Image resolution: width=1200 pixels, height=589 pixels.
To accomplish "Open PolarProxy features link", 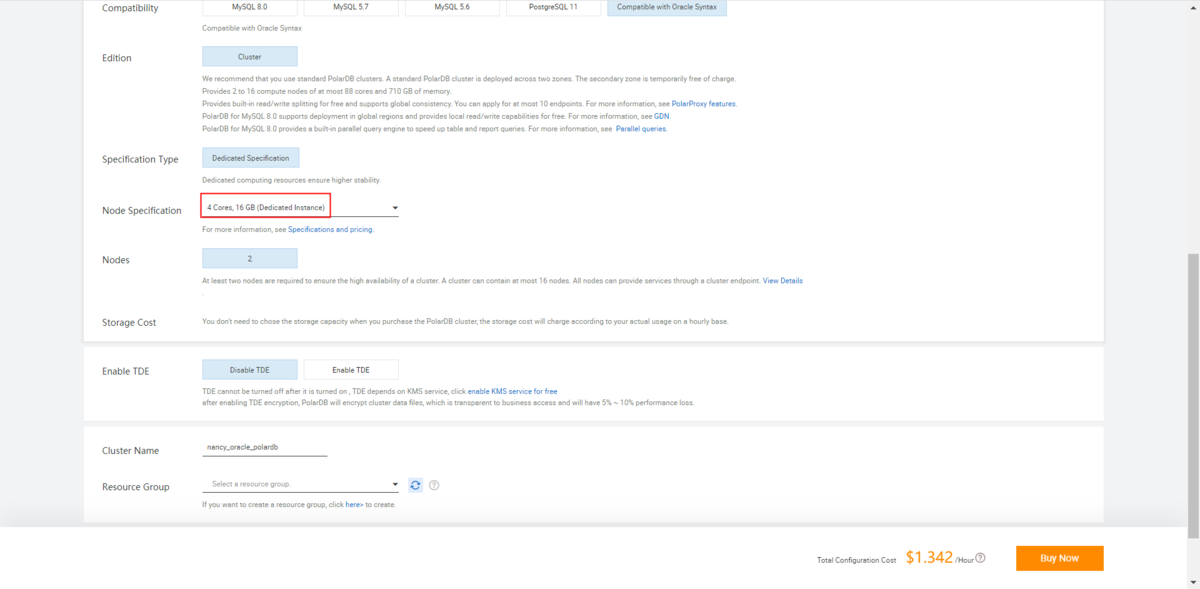I will tap(704, 104).
